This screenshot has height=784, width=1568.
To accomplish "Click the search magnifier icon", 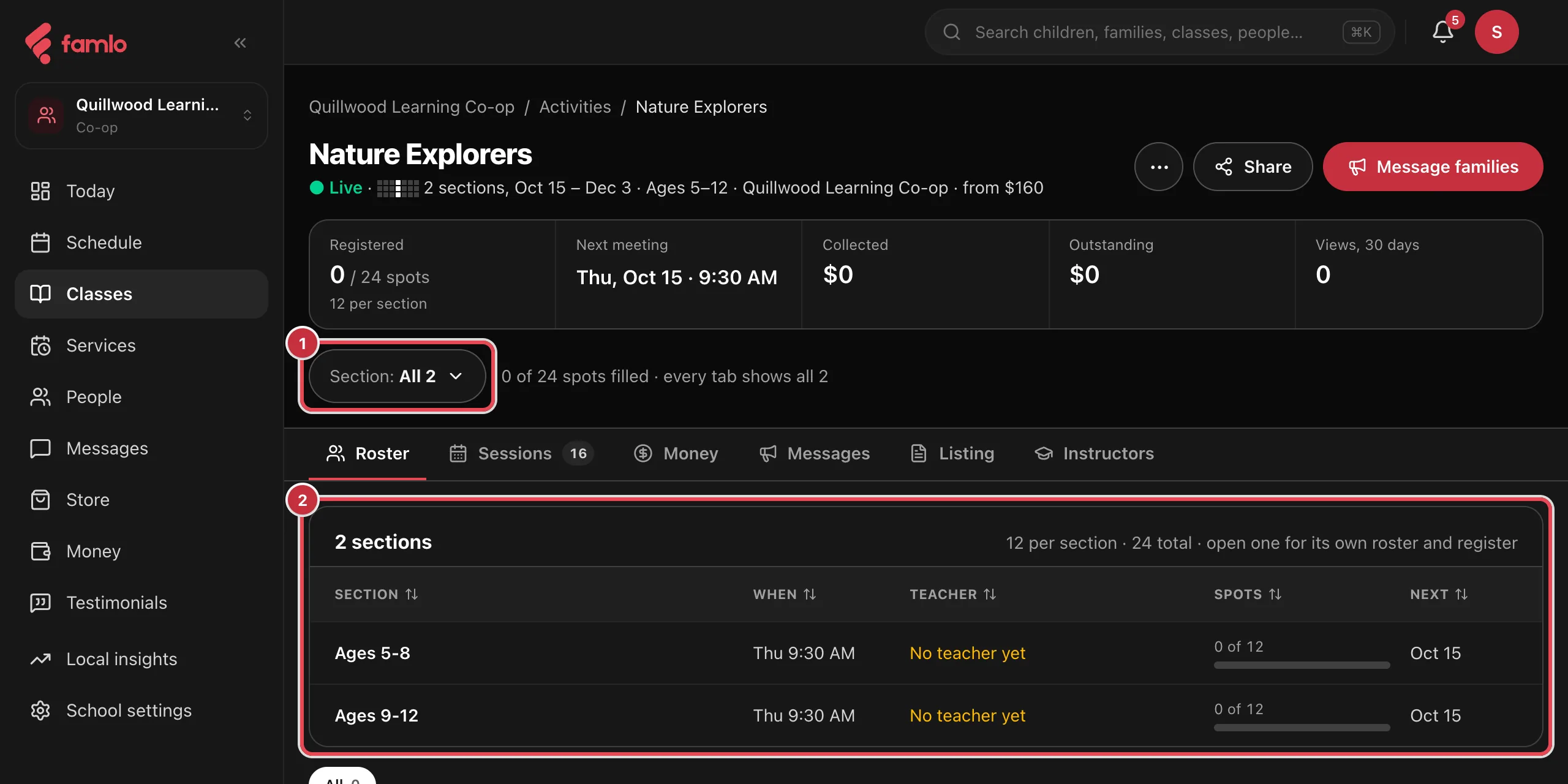I will pyautogui.click(x=952, y=32).
